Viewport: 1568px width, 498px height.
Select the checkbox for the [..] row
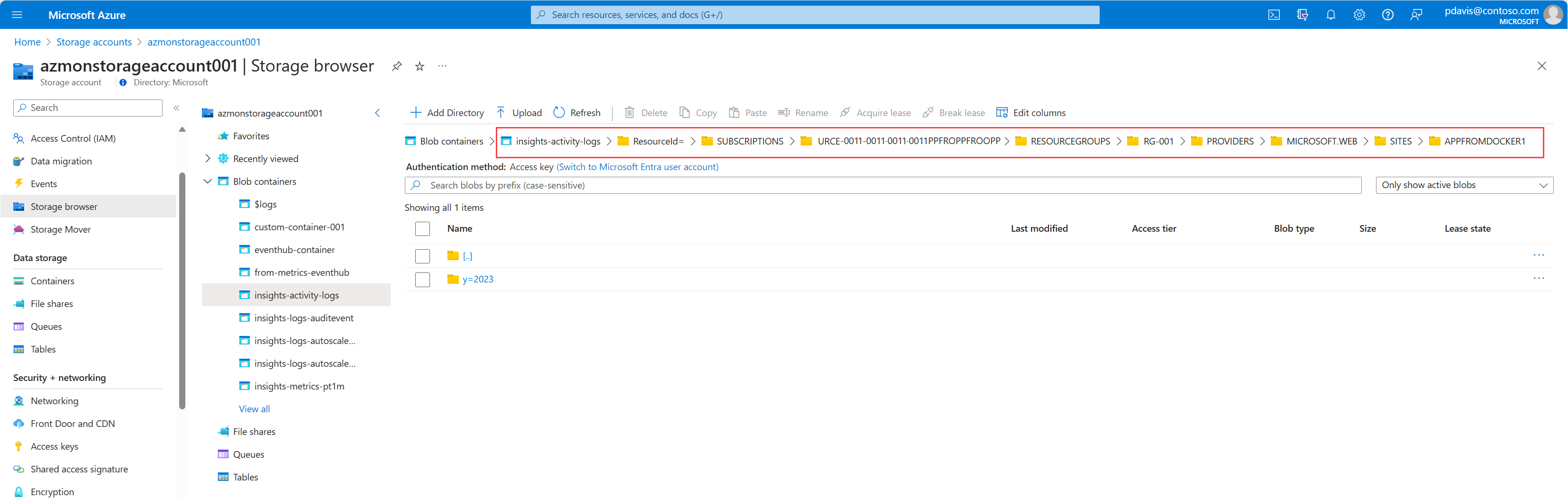click(422, 256)
